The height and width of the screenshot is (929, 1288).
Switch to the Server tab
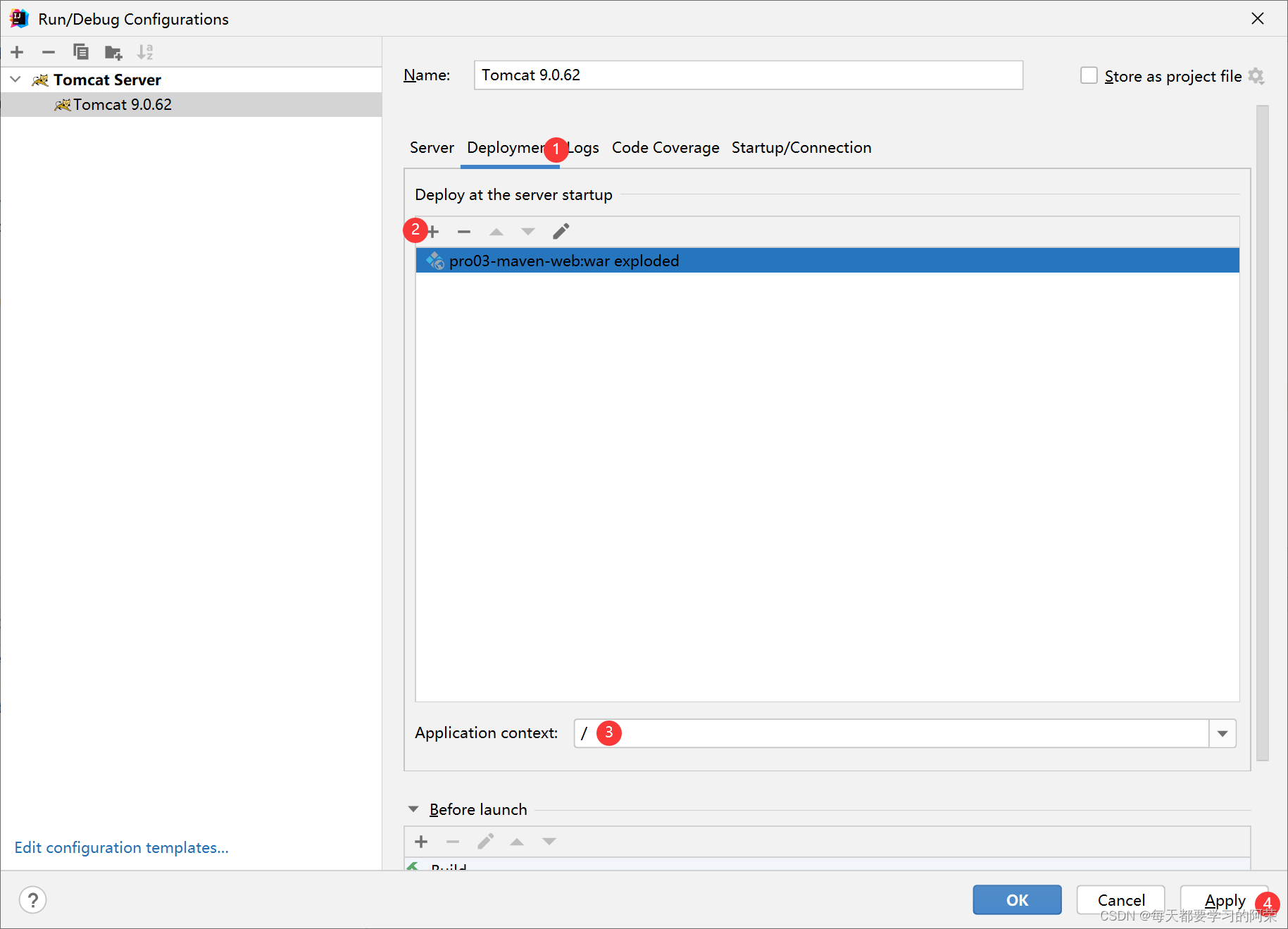point(432,148)
